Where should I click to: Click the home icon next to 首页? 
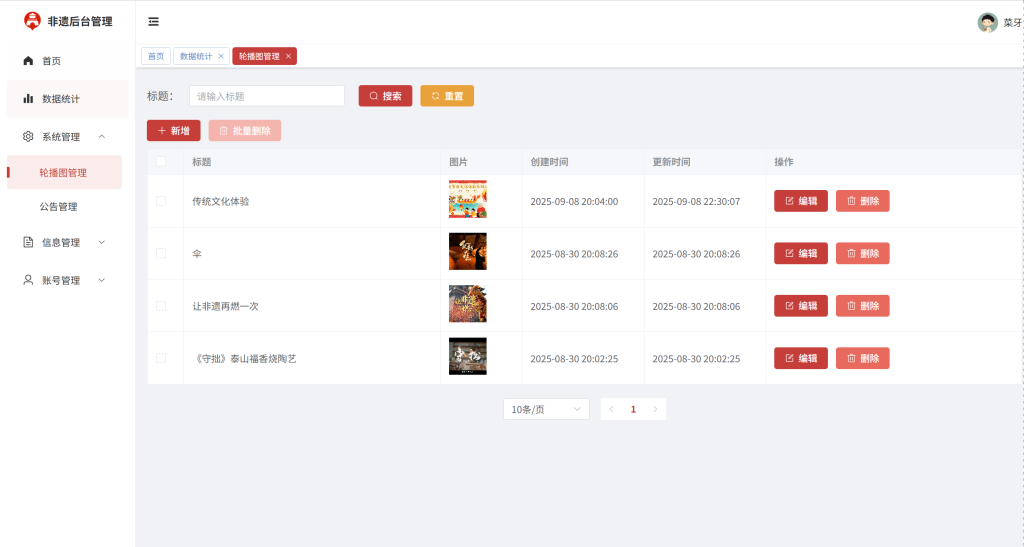(28, 61)
